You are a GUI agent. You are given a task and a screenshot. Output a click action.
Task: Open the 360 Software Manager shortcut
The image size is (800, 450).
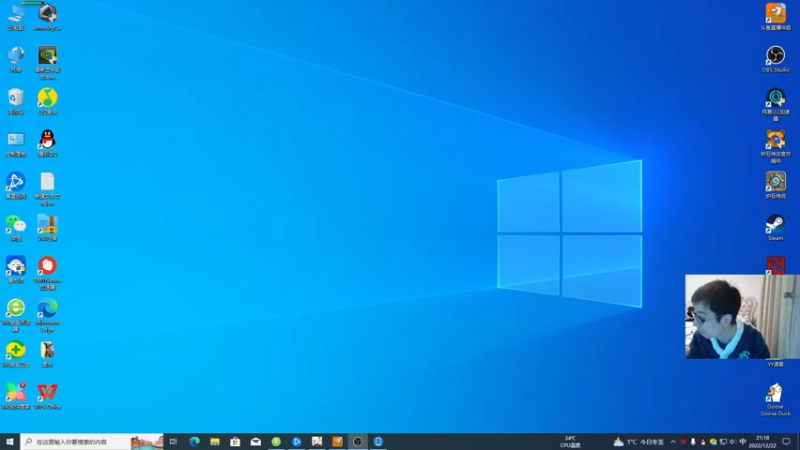16,396
